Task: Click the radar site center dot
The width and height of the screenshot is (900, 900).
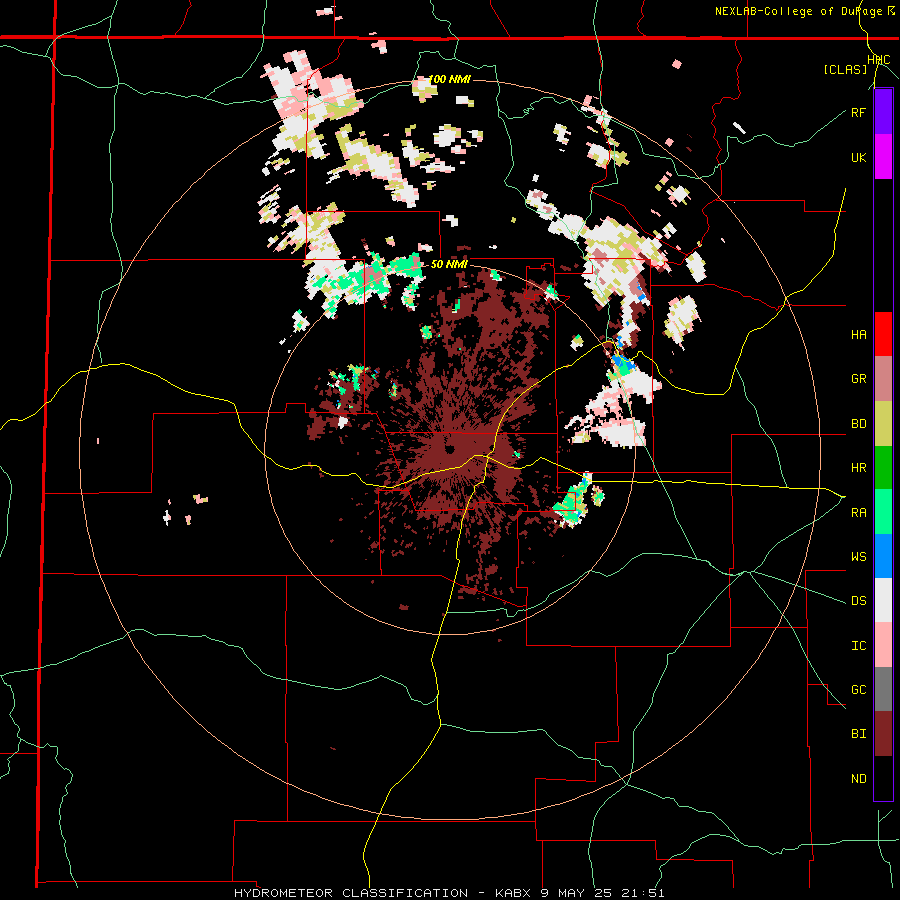Action: pyautogui.click(x=449, y=449)
